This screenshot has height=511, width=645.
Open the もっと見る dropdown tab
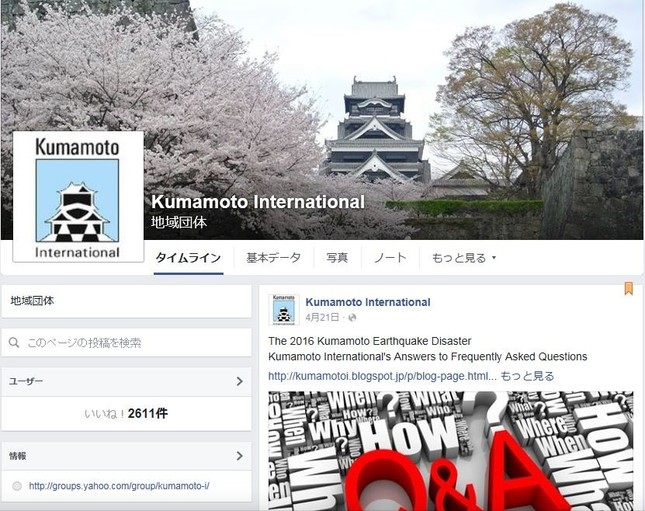point(464,258)
